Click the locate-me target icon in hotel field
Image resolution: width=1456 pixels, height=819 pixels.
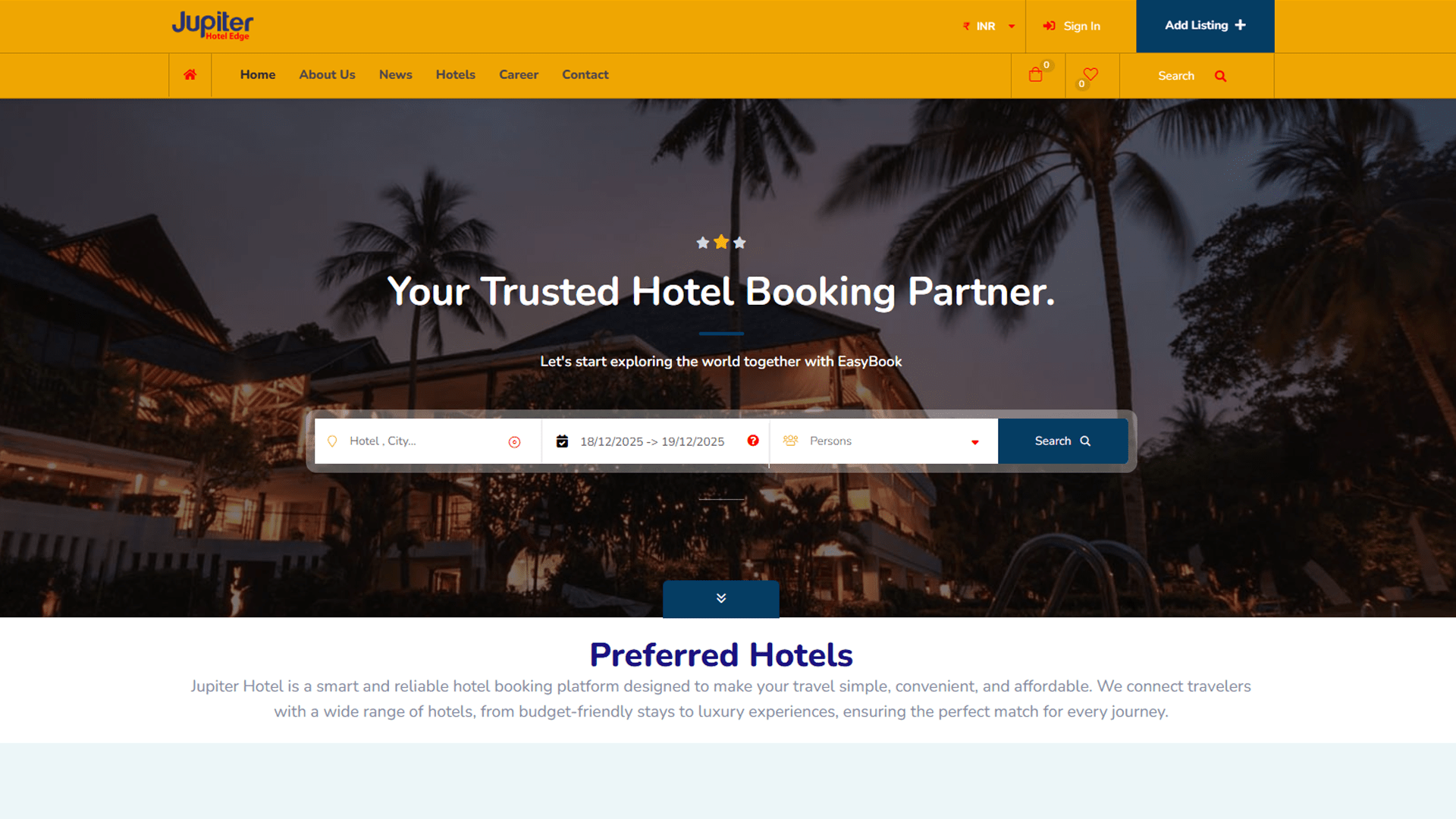coord(514,442)
